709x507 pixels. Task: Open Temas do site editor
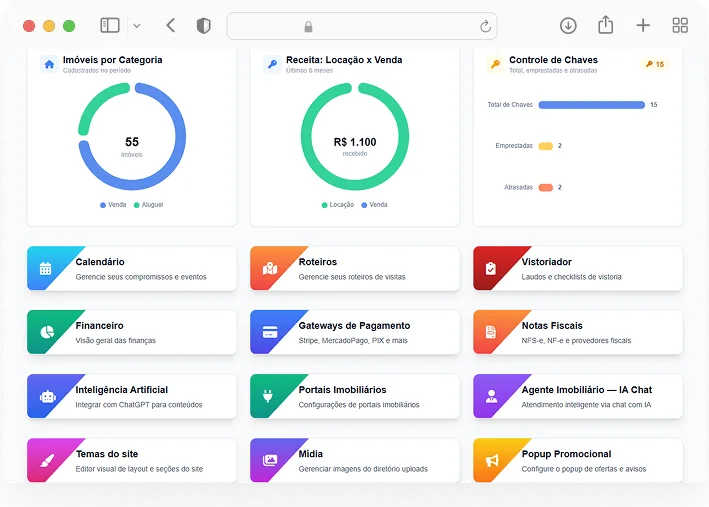click(132, 460)
